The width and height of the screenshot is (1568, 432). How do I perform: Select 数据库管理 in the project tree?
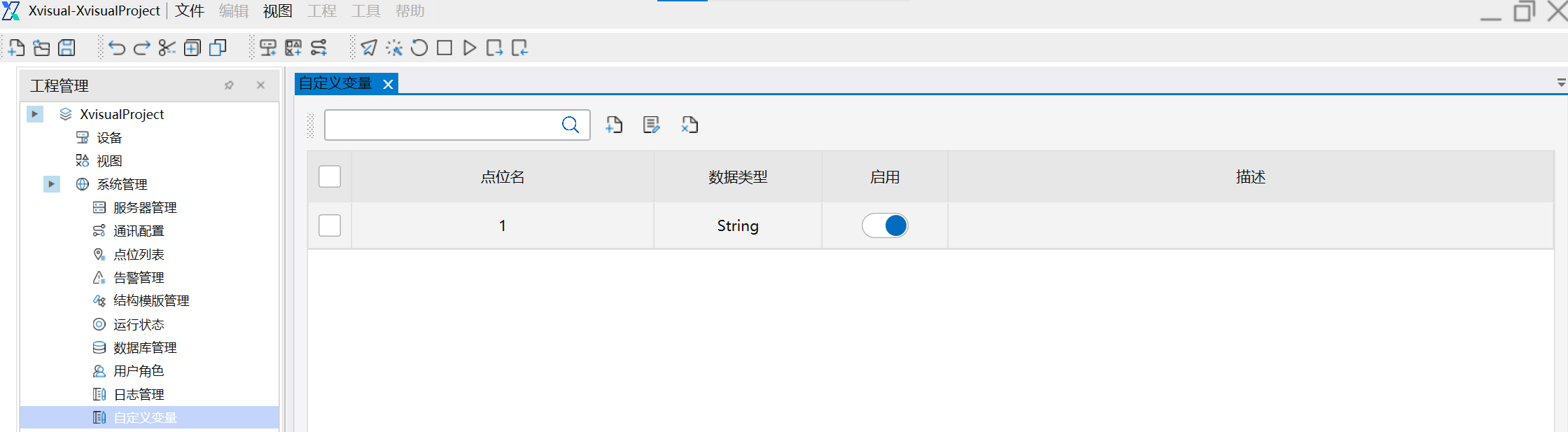tap(145, 347)
